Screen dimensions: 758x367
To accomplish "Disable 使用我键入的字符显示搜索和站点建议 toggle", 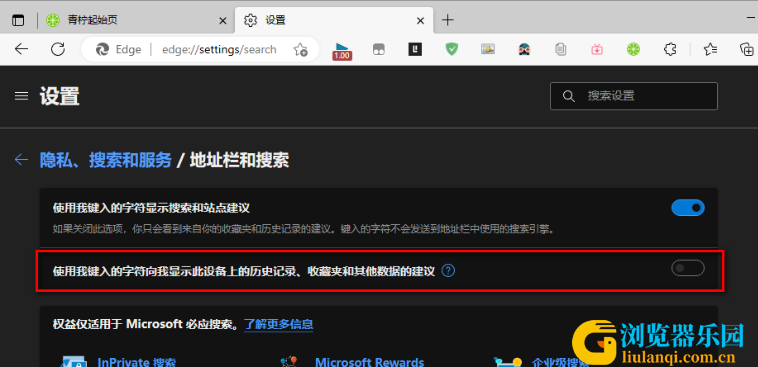I will click(687, 208).
